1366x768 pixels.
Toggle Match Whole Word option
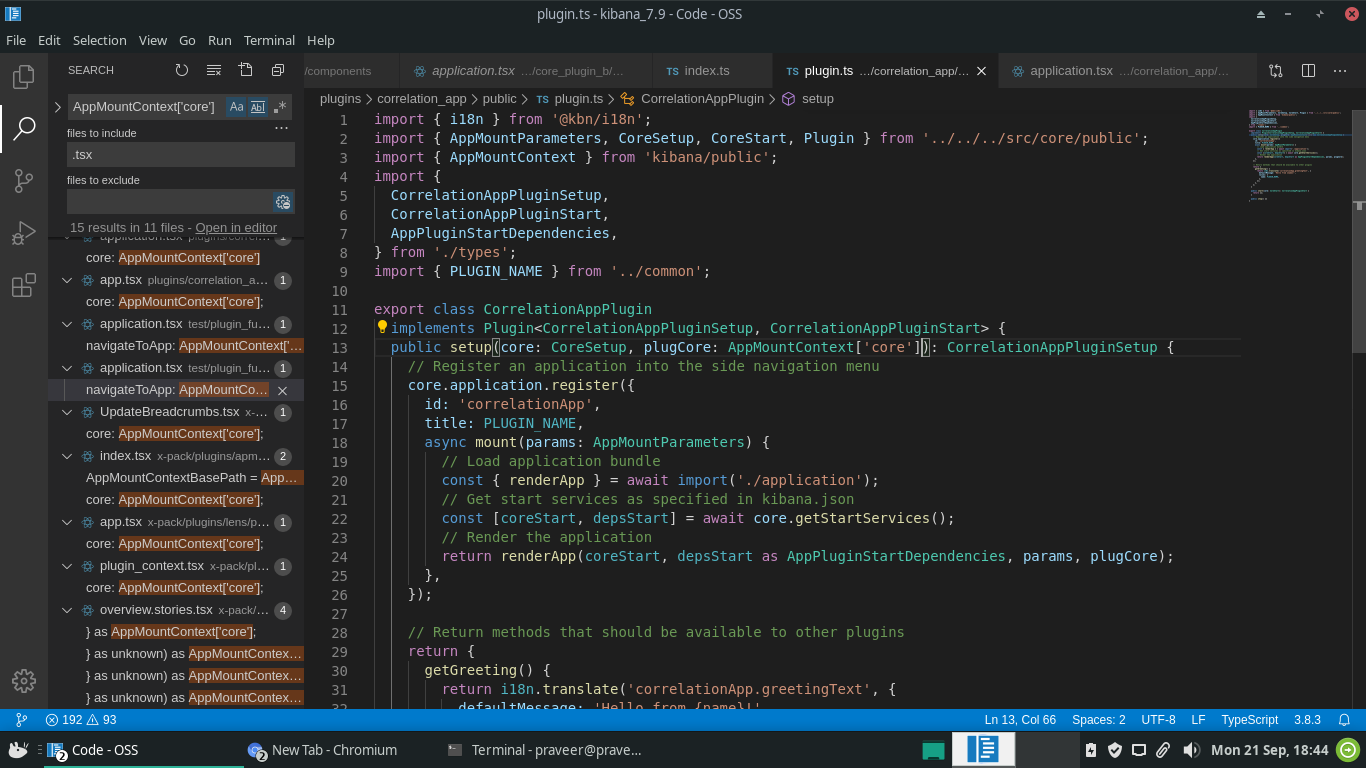click(258, 107)
